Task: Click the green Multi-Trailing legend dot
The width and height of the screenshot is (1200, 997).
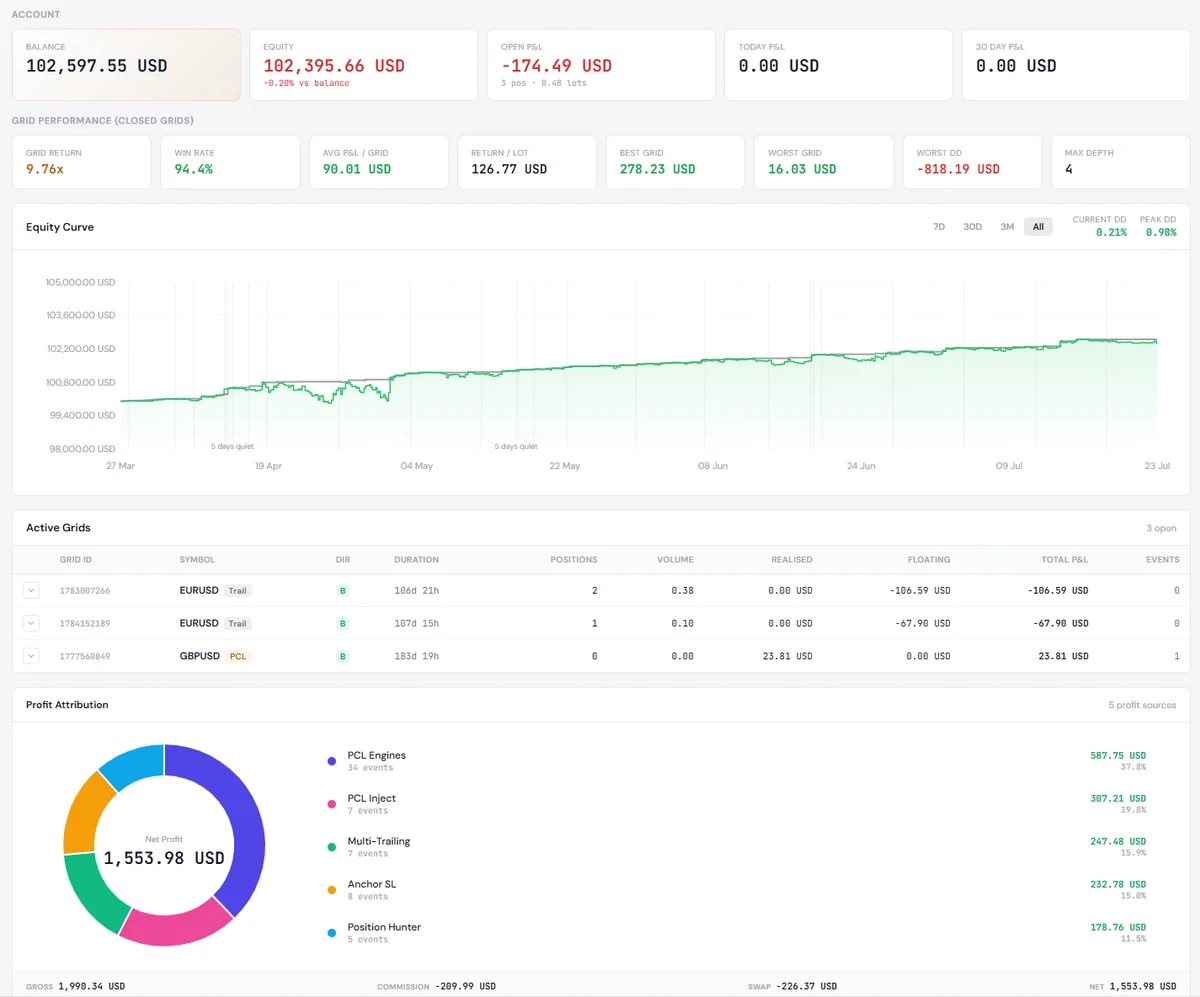Action: (332, 847)
